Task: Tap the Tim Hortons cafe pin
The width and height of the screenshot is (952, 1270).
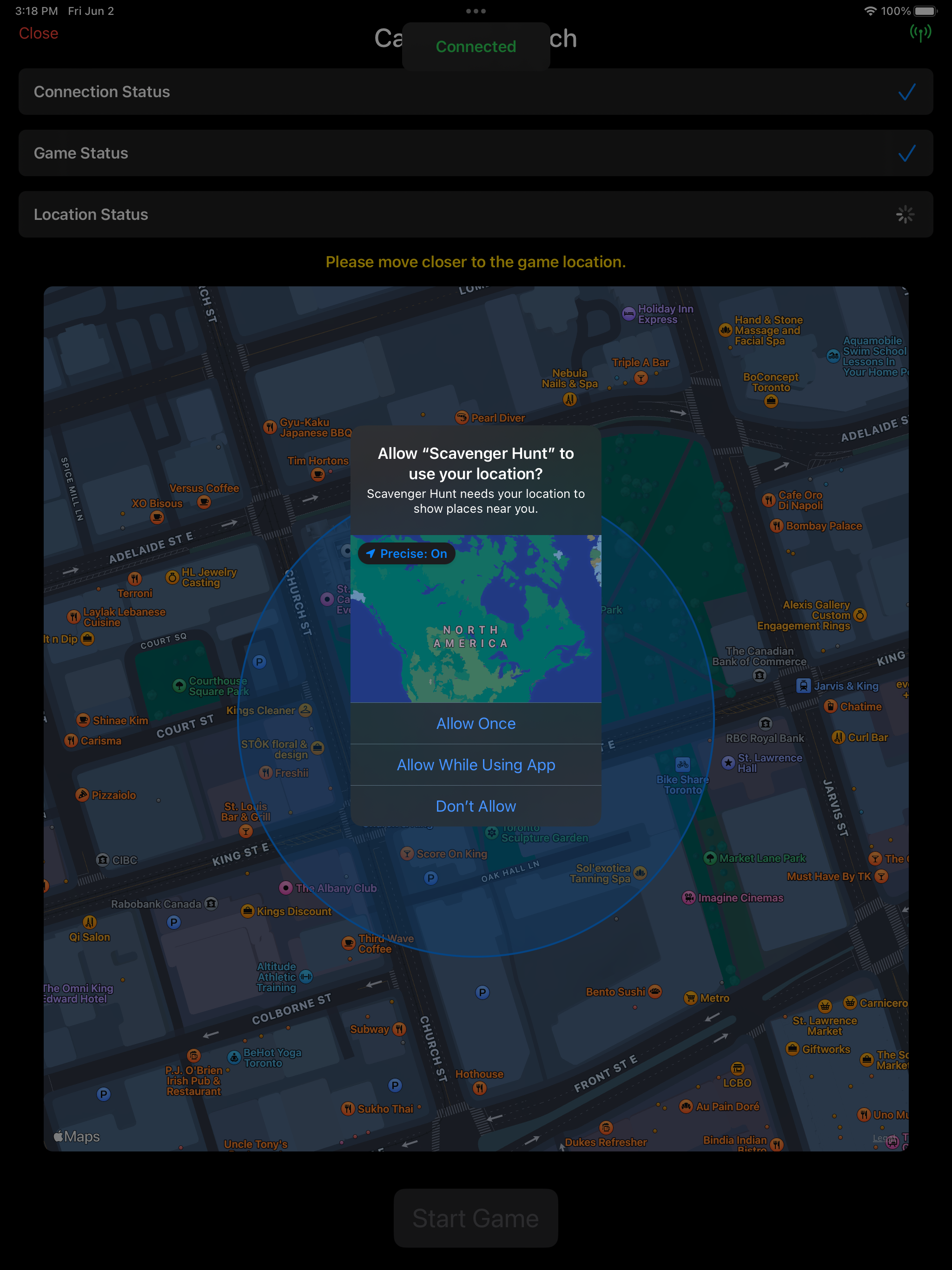Action: (317, 474)
